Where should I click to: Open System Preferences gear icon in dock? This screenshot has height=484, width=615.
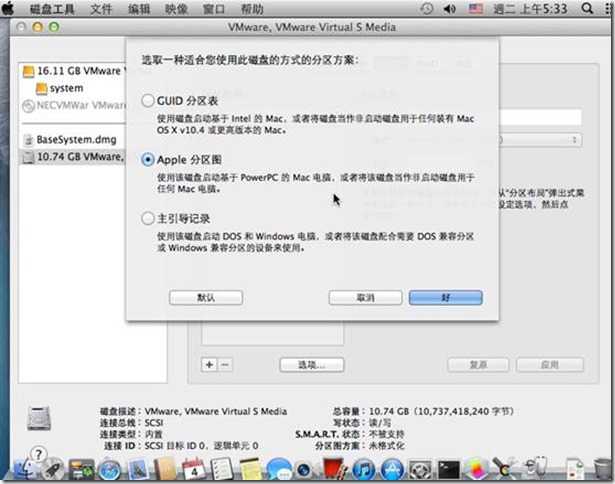[420, 469]
